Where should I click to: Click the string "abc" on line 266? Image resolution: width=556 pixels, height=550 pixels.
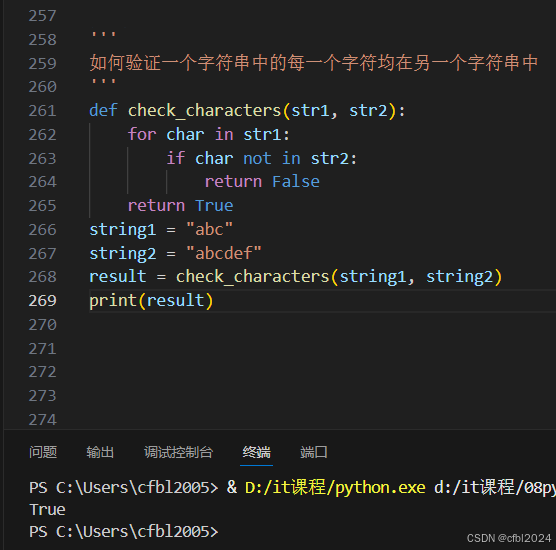coord(209,229)
